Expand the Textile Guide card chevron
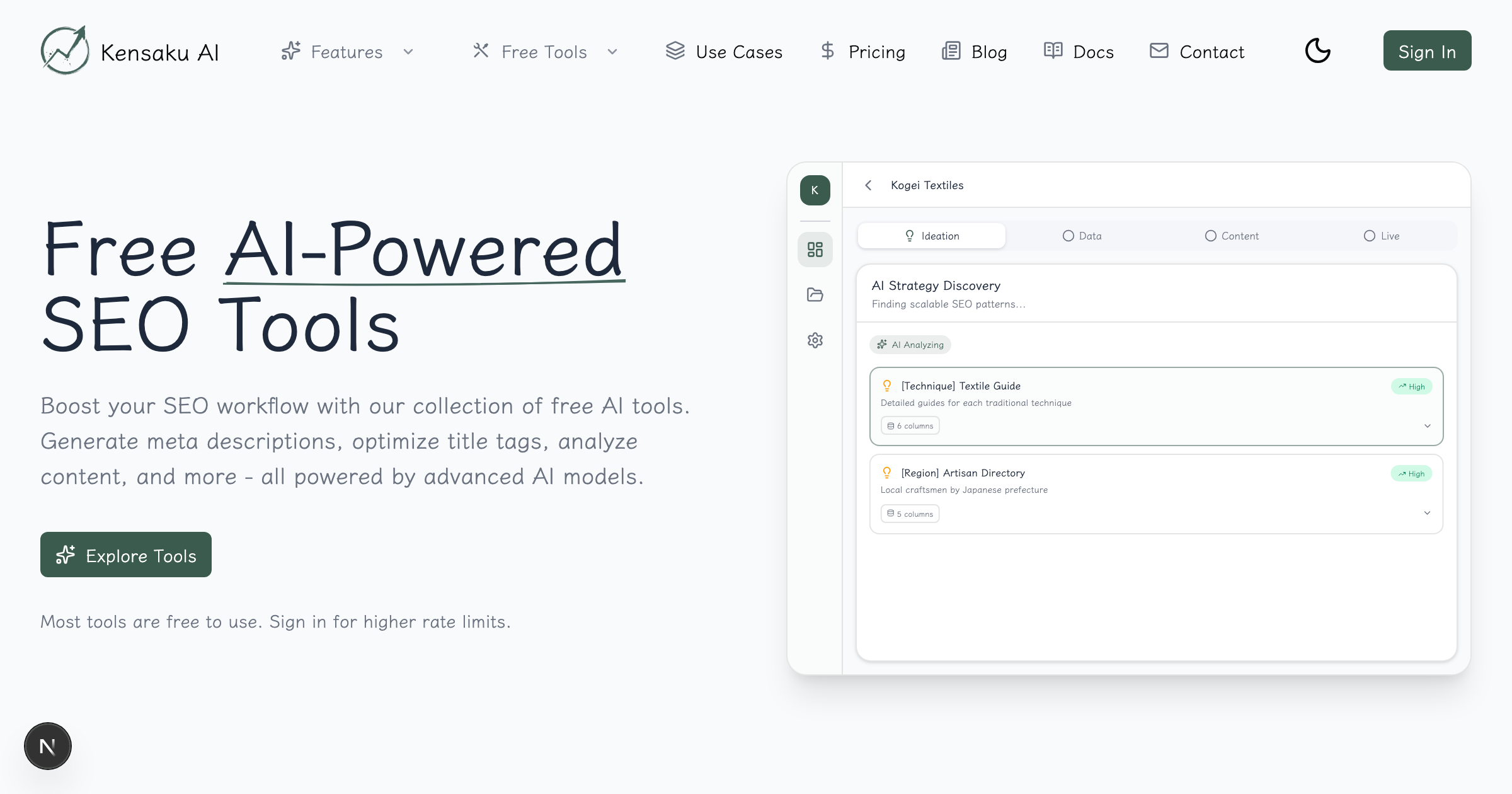Viewport: 1512px width, 794px height. click(1428, 426)
